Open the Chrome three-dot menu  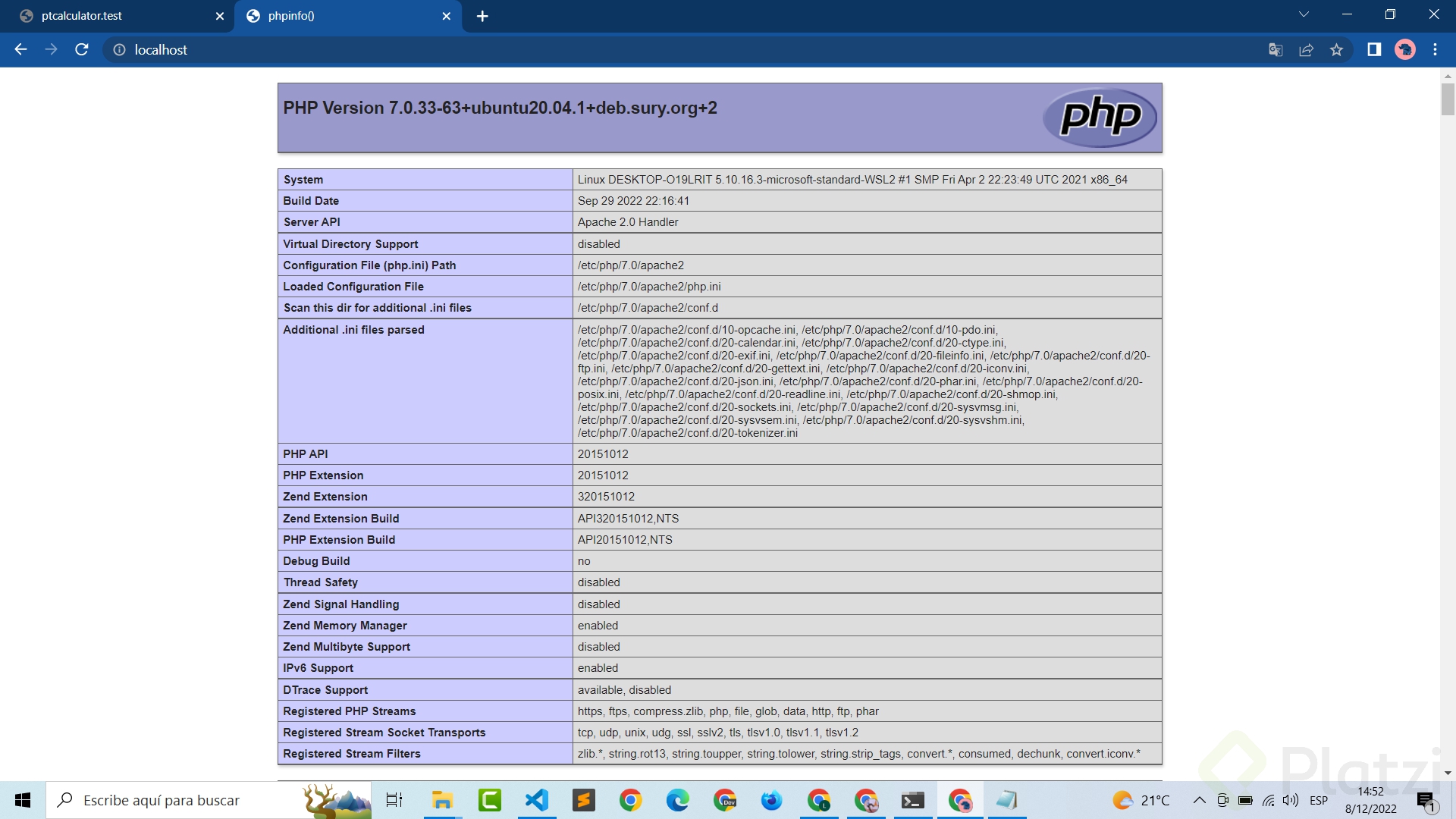coord(1435,49)
